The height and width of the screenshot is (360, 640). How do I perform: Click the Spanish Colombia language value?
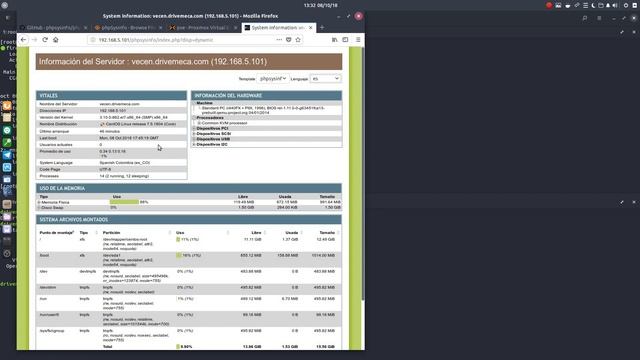[x=125, y=162]
